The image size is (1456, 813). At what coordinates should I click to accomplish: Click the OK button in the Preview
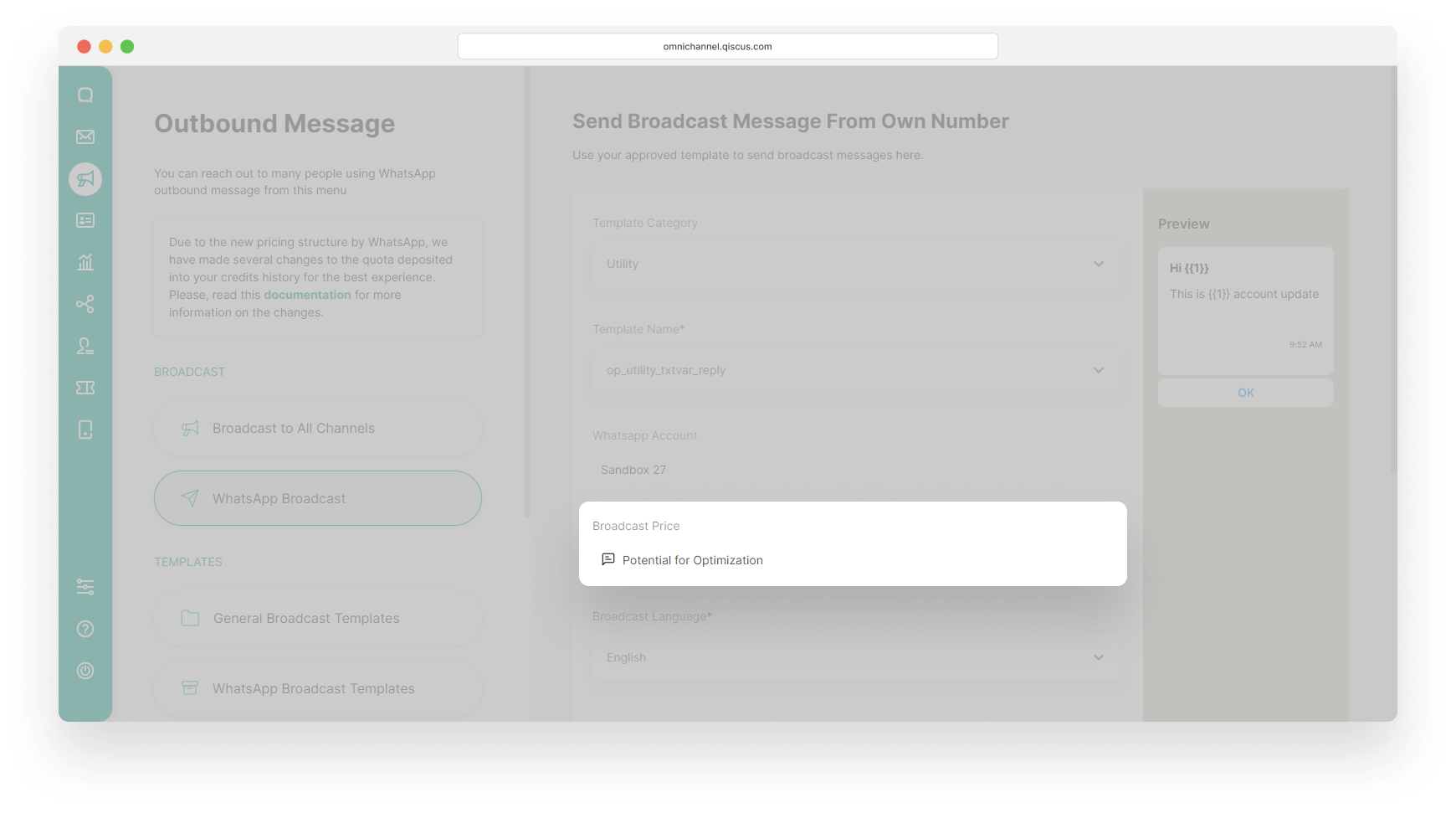(1246, 393)
